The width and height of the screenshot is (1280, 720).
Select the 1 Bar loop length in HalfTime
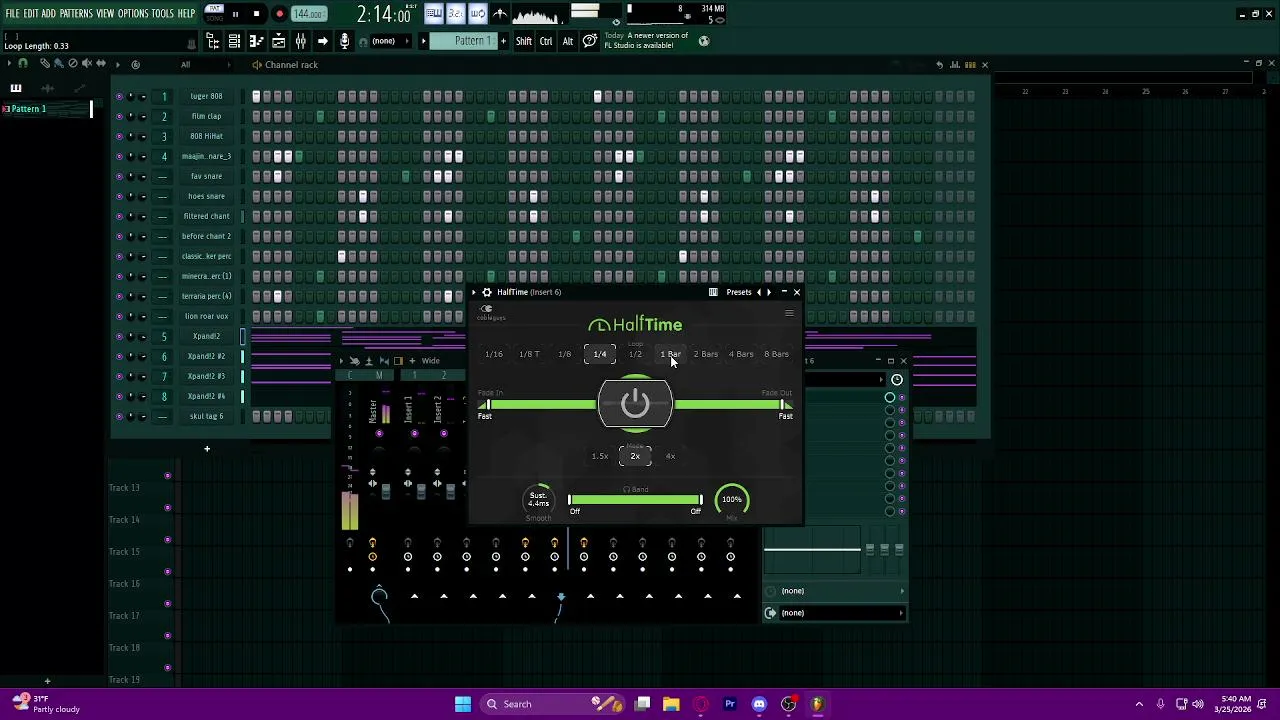[670, 354]
